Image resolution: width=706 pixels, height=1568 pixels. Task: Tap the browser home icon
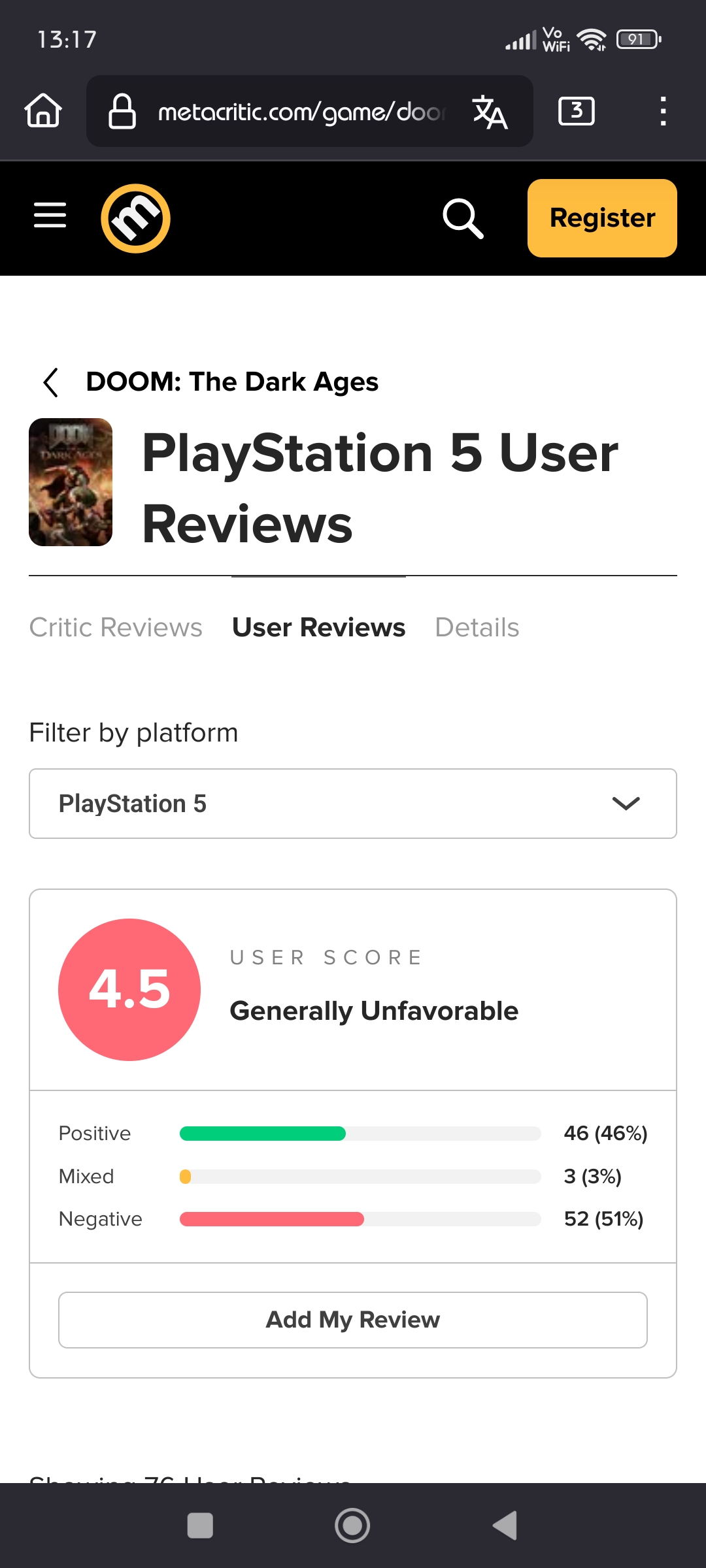[x=43, y=110]
